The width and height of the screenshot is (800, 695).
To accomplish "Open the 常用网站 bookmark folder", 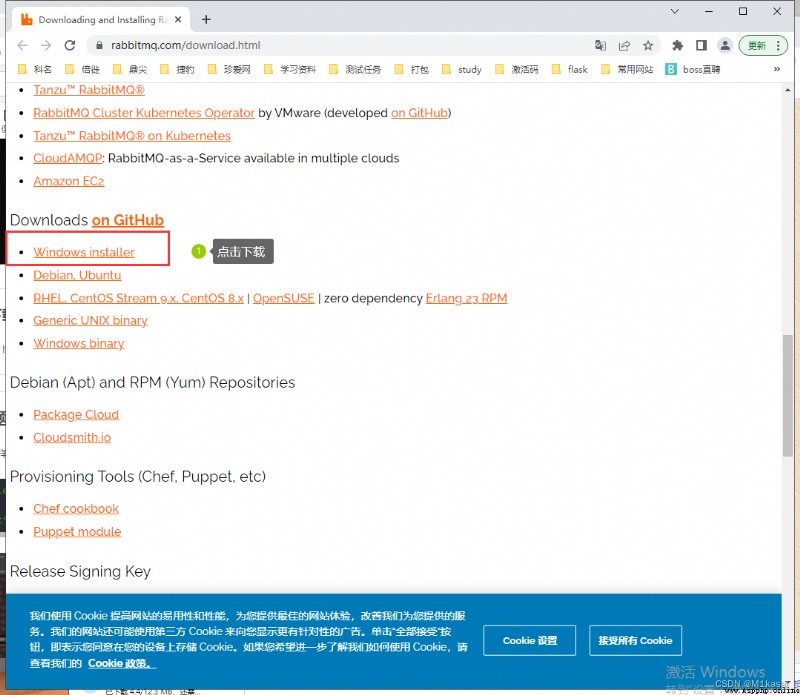I will [628, 69].
